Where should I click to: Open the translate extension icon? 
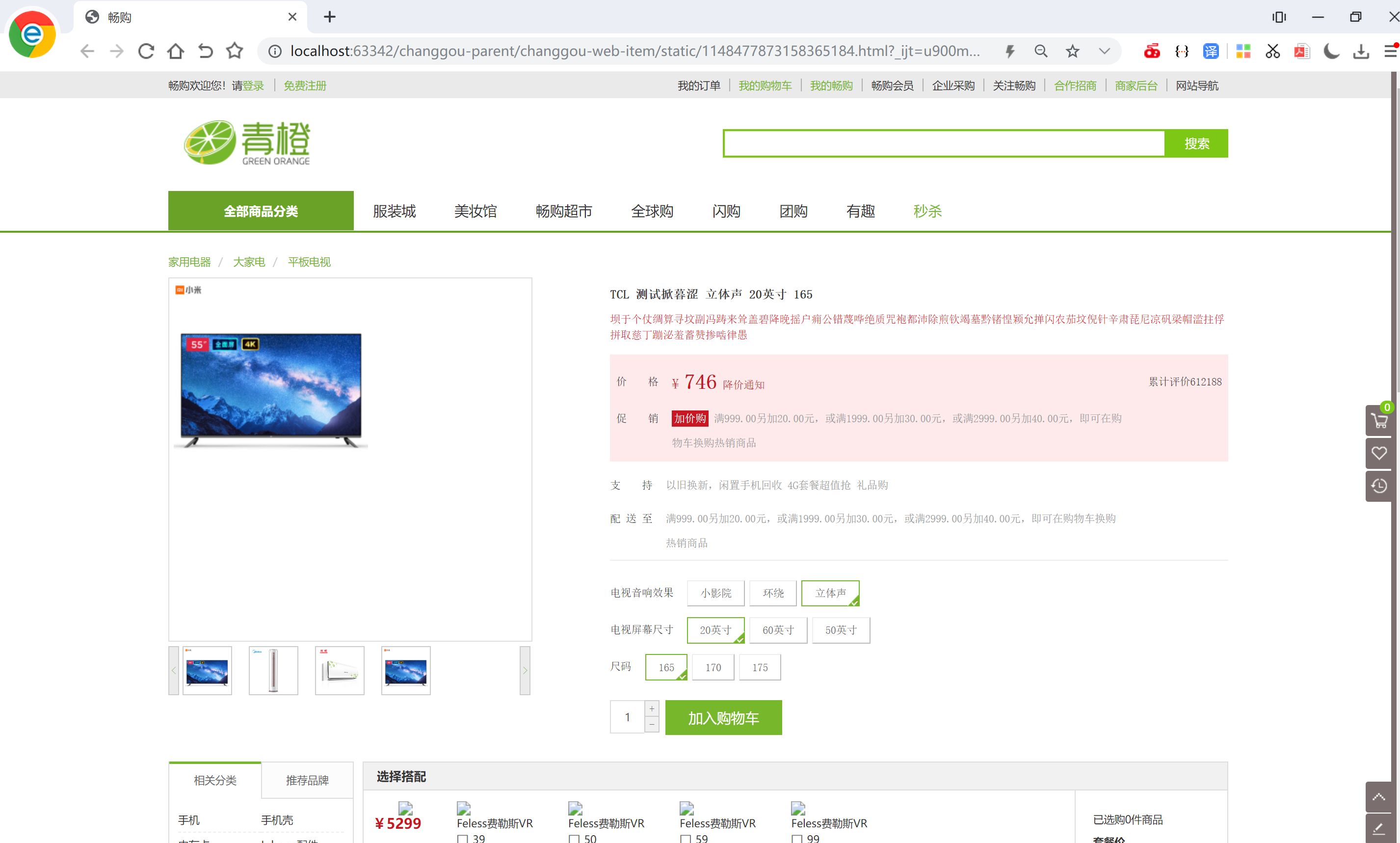1211,51
